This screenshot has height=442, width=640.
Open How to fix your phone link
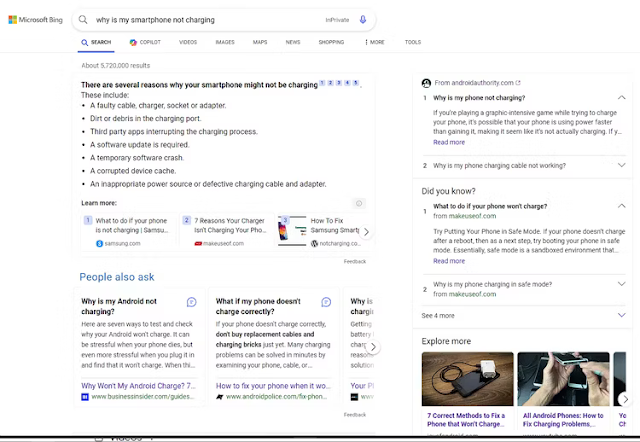(x=273, y=386)
